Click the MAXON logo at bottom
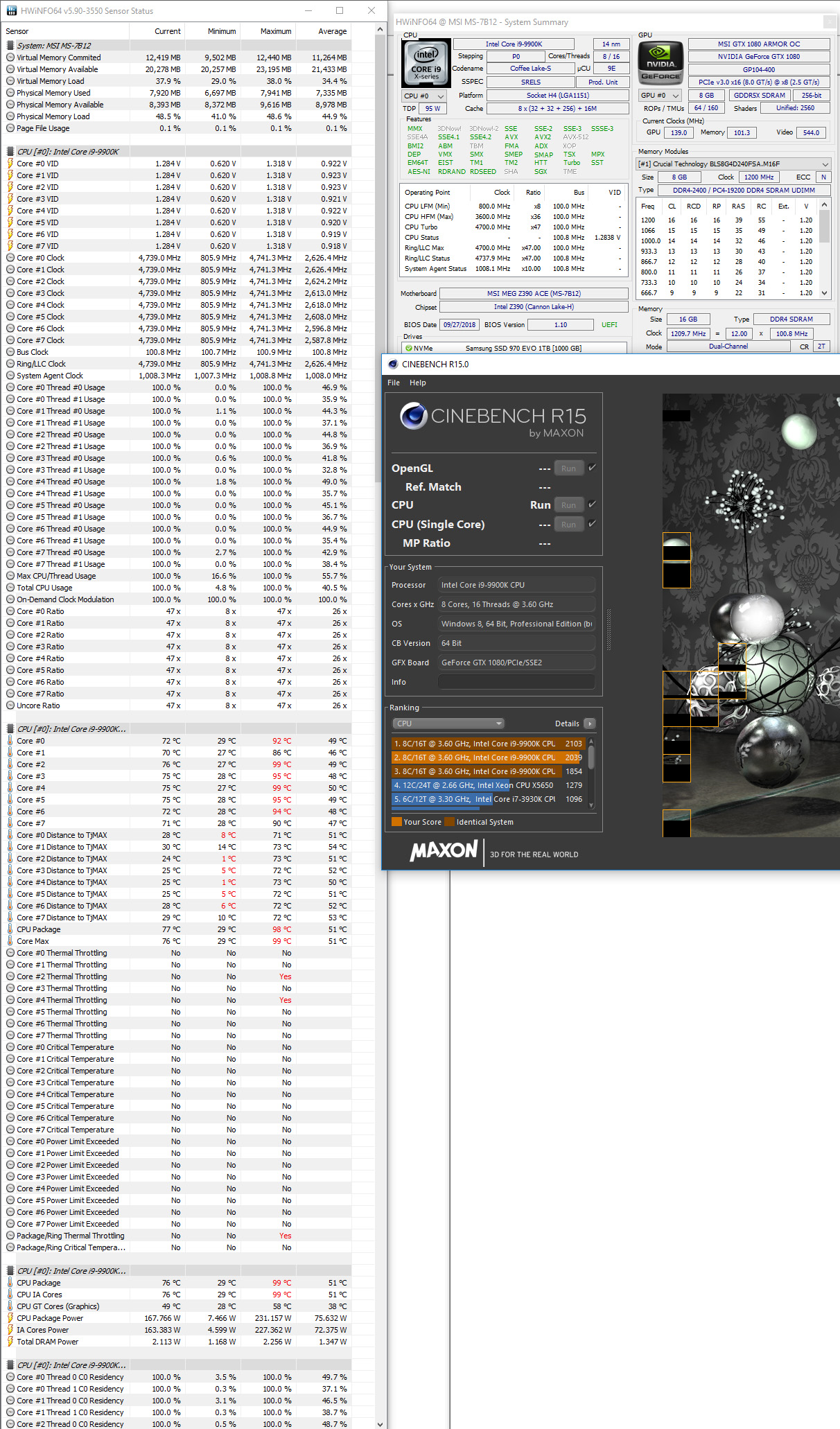Viewport: 840px width, 1429px height. tap(444, 851)
